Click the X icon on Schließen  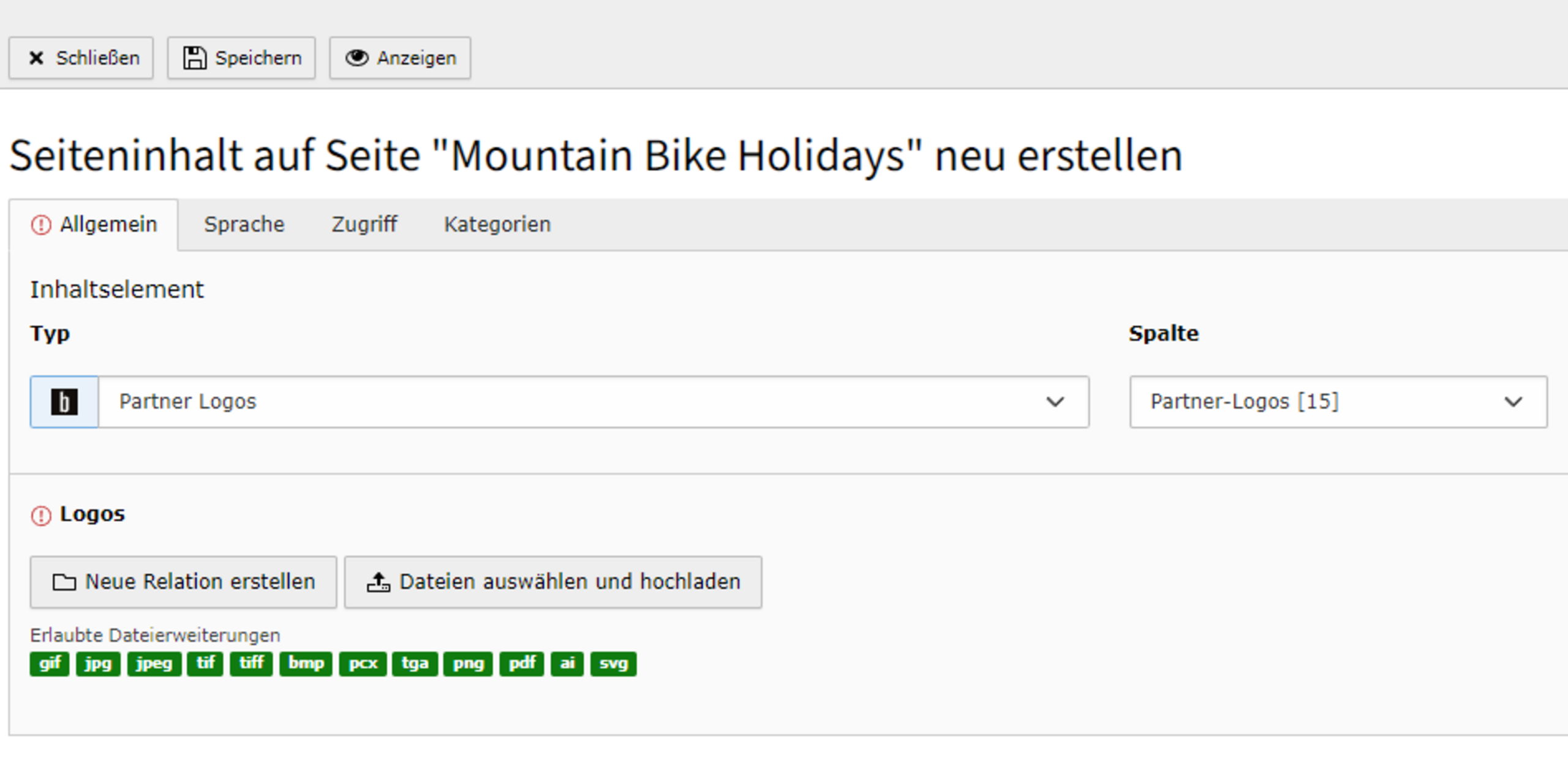(x=36, y=58)
